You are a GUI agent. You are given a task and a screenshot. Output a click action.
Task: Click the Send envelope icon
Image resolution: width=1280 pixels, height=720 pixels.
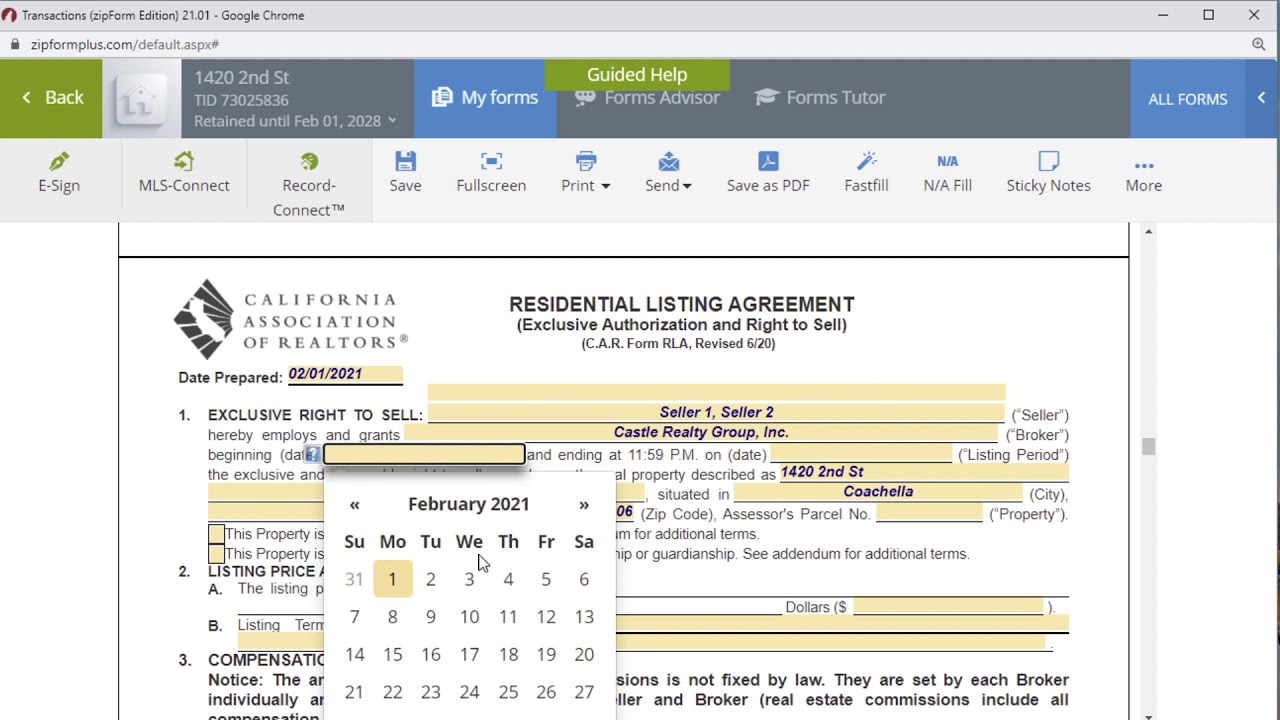(x=669, y=161)
